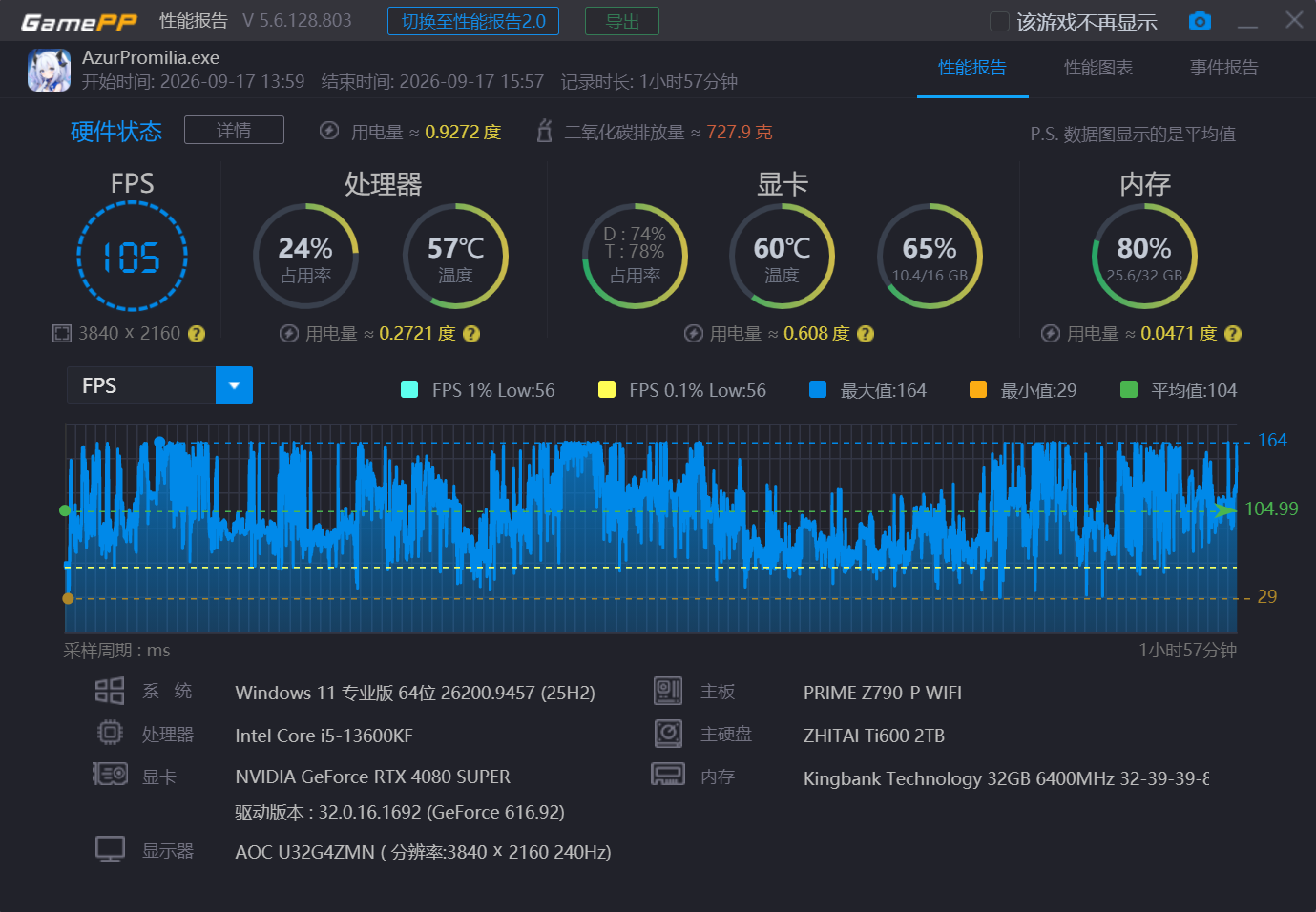This screenshot has width=1316, height=912.
Task: Expand the FPS dropdown arrow button
Action: point(234,385)
